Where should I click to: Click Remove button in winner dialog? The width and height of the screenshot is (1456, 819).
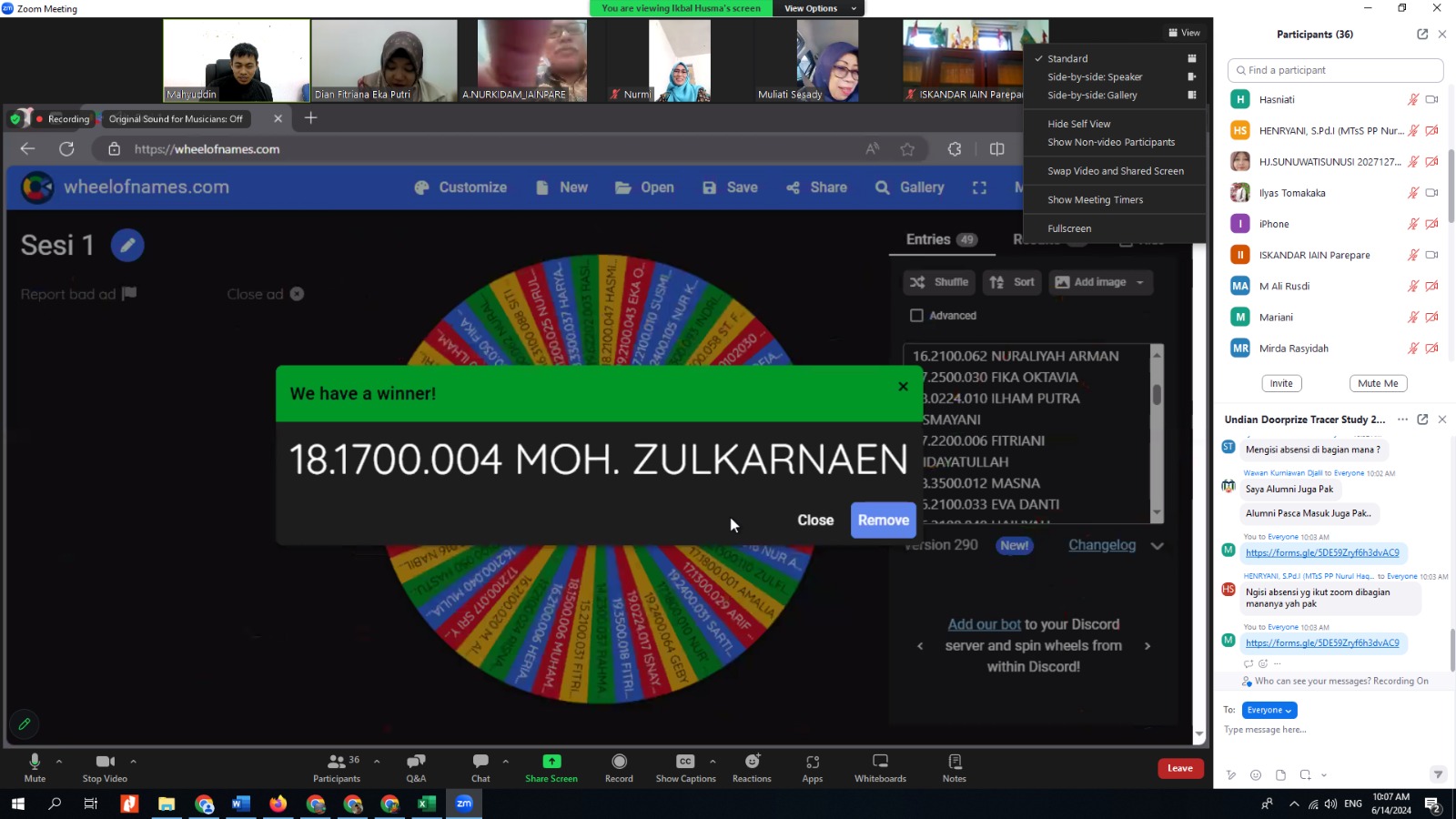(x=883, y=521)
